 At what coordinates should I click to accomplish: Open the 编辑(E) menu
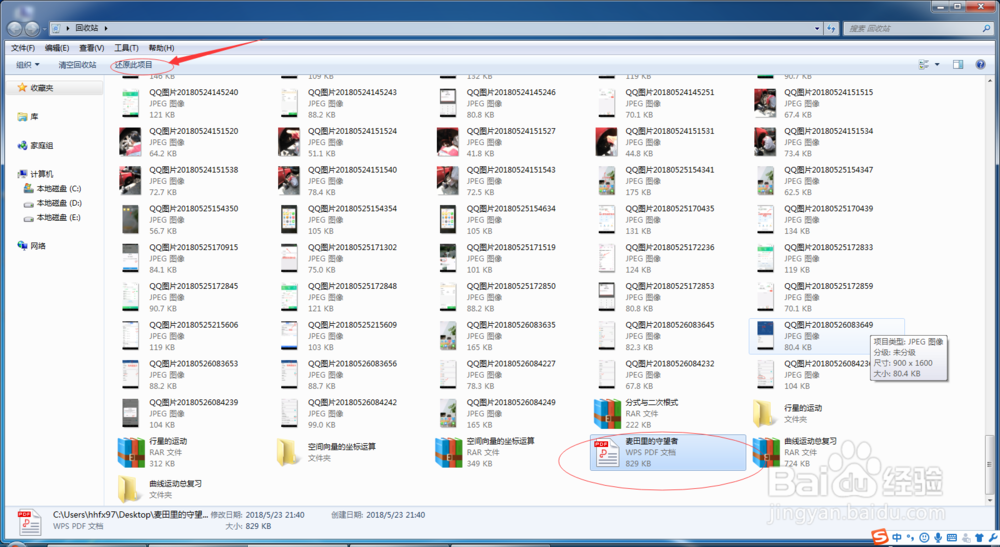click(x=57, y=48)
